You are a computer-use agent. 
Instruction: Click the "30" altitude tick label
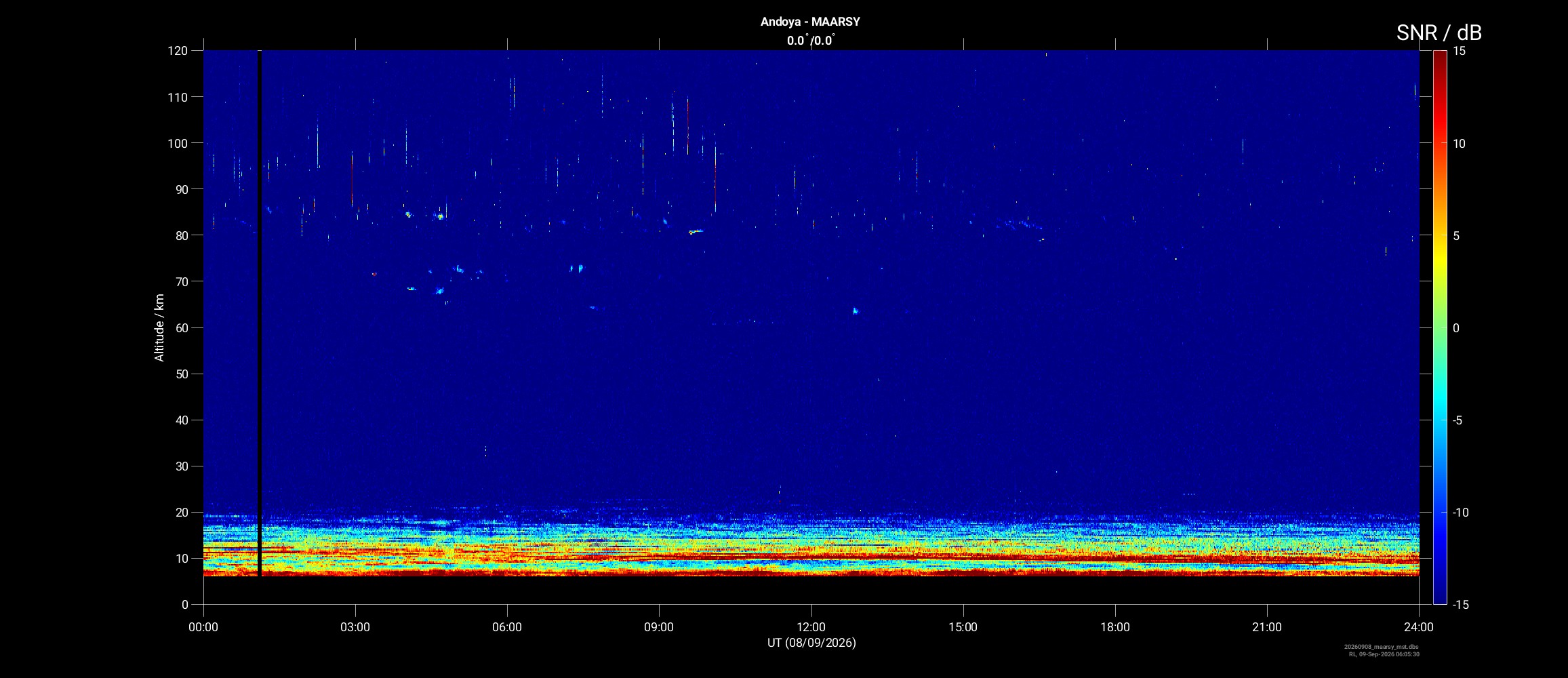coord(181,466)
